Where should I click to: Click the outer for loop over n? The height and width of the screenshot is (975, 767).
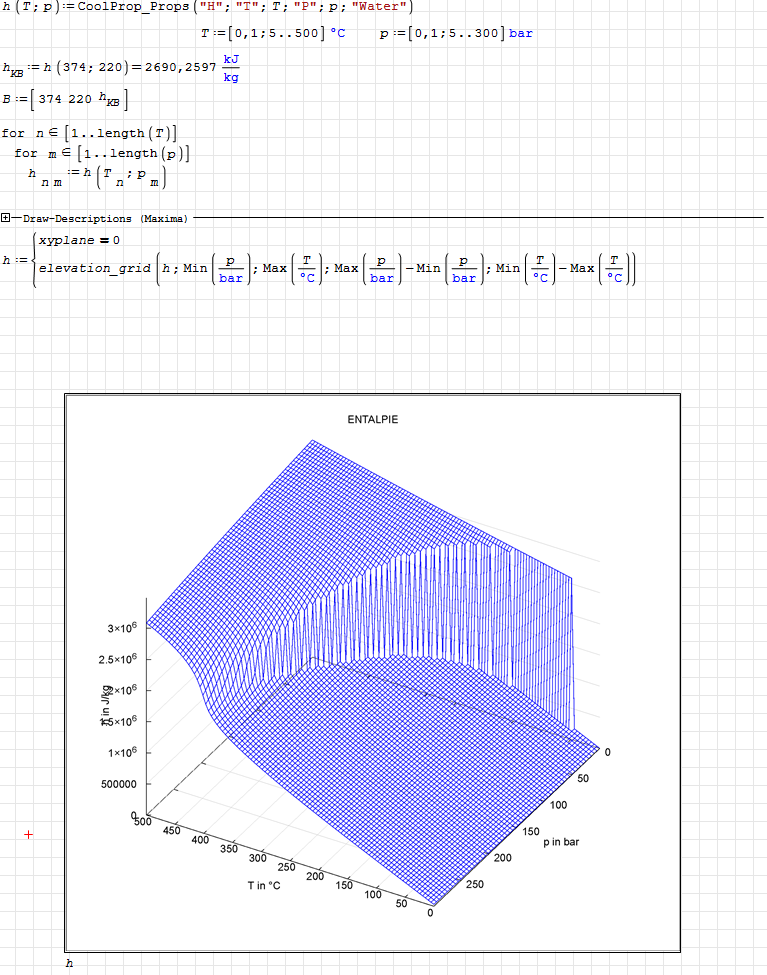pyautogui.click(x=90, y=133)
